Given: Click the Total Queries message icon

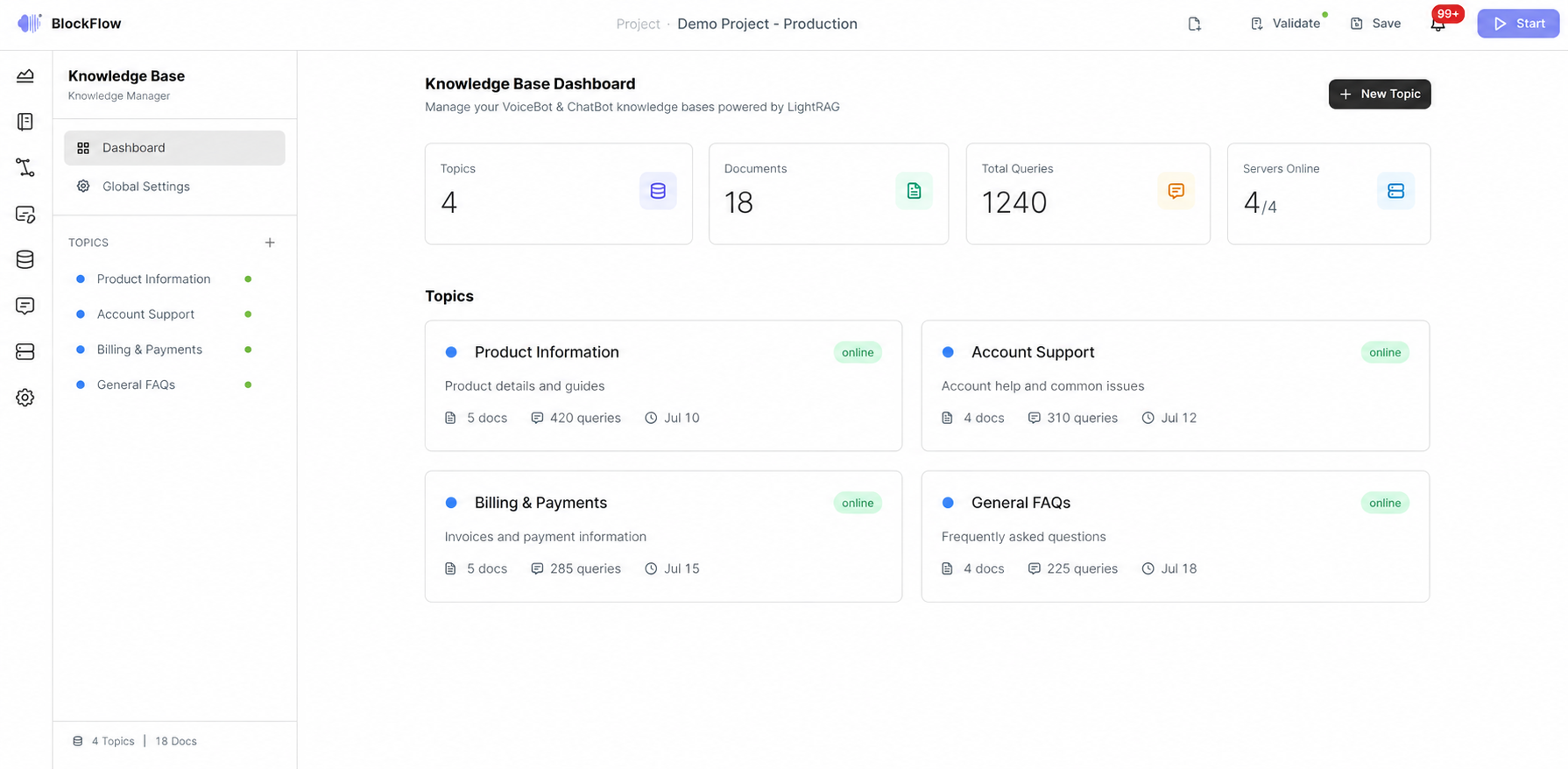Looking at the screenshot, I should point(1176,191).
